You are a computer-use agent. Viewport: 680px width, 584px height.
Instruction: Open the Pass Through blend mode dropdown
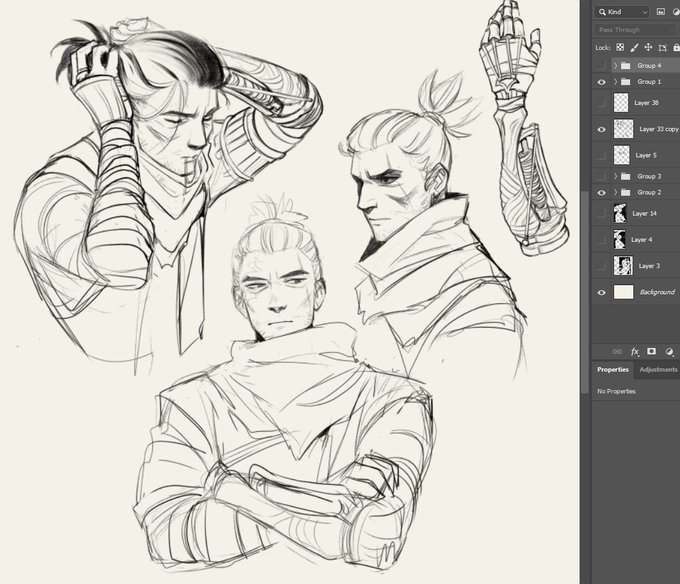(x=635, y=30)
